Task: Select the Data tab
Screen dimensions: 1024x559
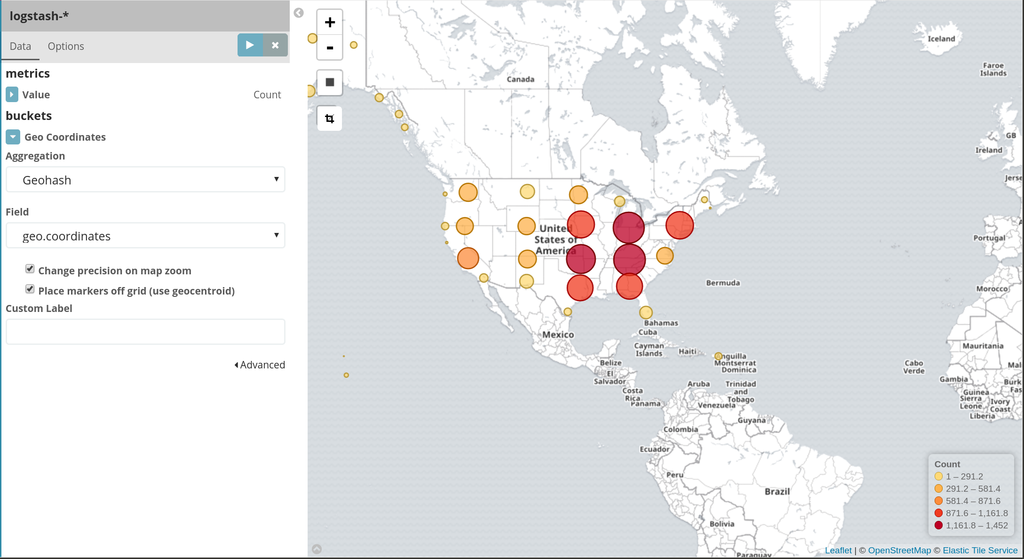Action: [20, 46]
